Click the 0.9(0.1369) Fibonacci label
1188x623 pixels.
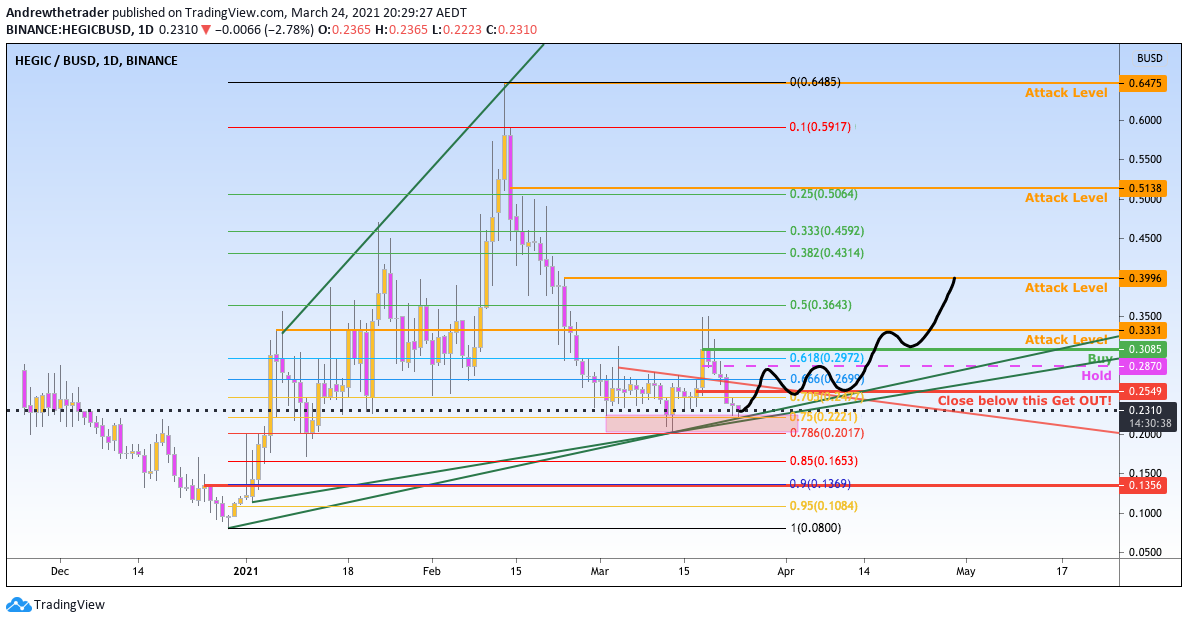821,484
